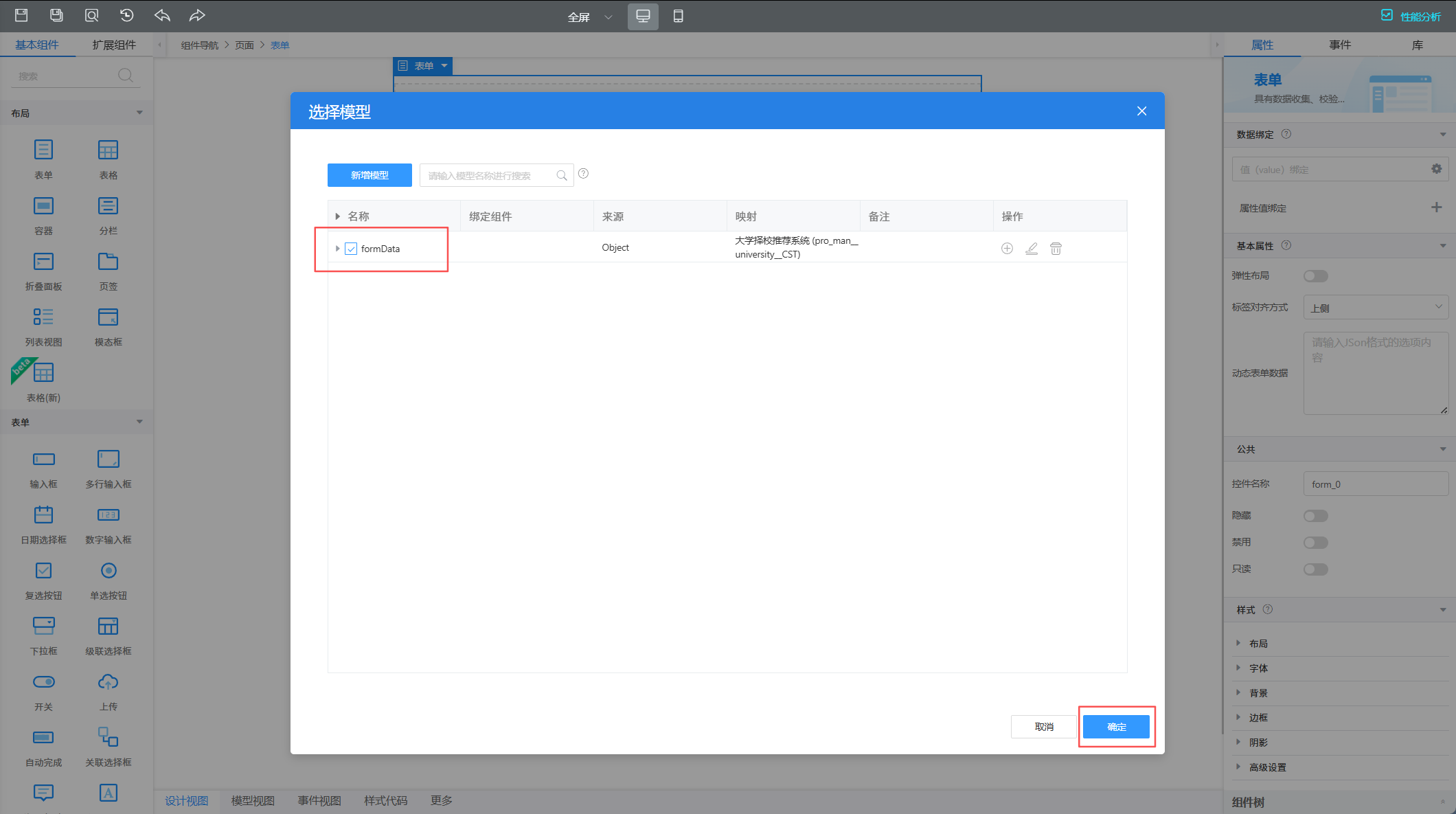The image size is (1456, 814).
Task: Click the model name search input
Action: [x=489, y=176]
